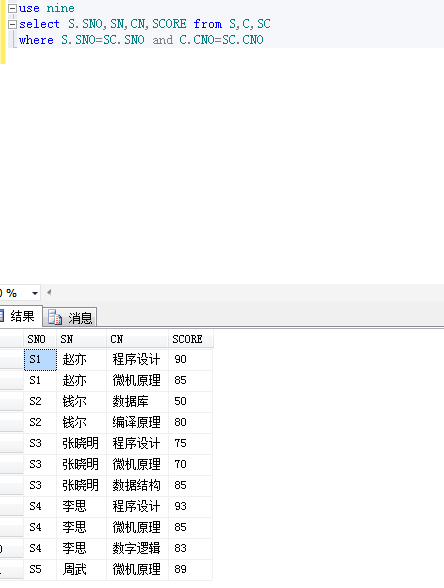Select row header of the S5 row

pyautogui.click(x=12, y=570)
